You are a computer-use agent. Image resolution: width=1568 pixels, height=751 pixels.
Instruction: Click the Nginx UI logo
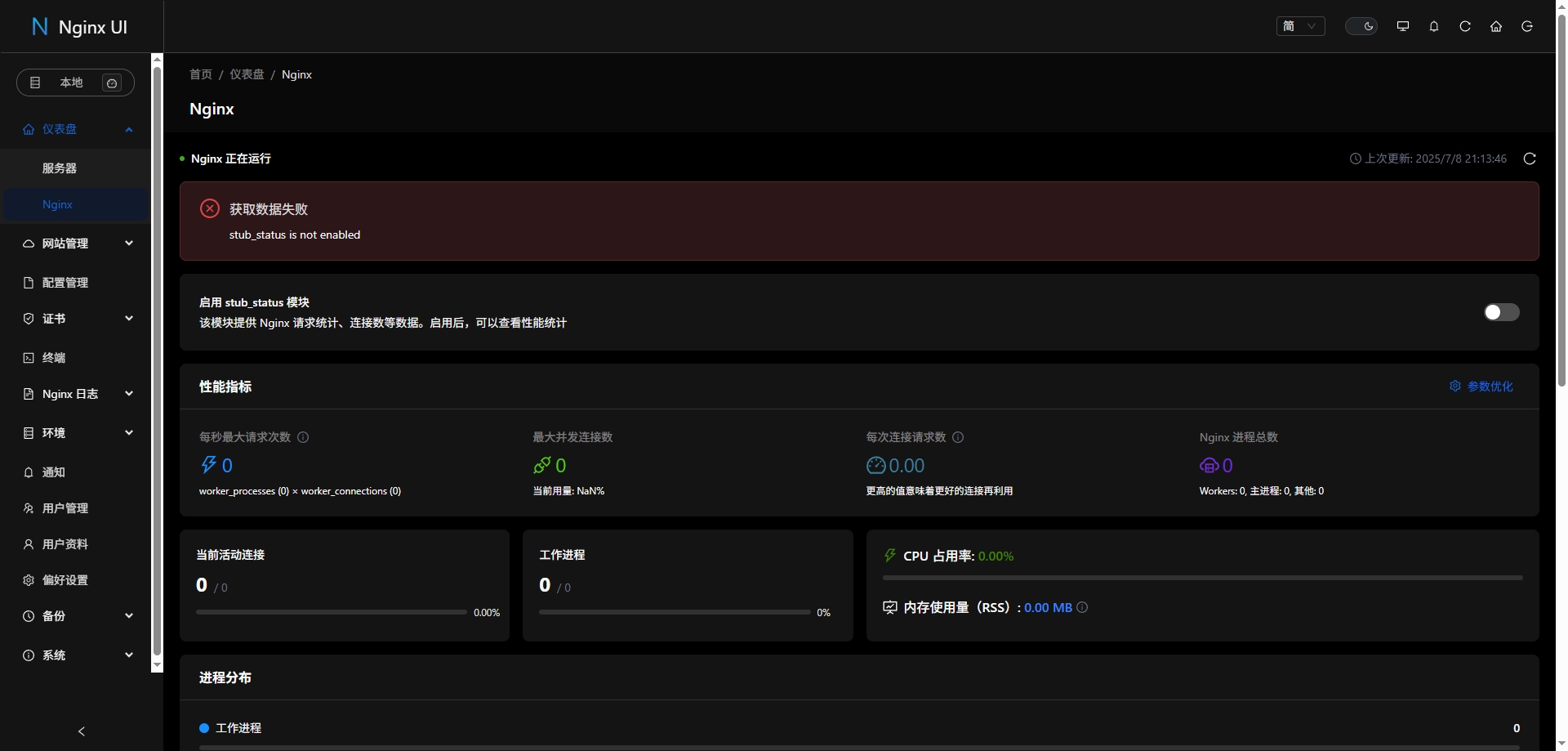coord(79,27)
